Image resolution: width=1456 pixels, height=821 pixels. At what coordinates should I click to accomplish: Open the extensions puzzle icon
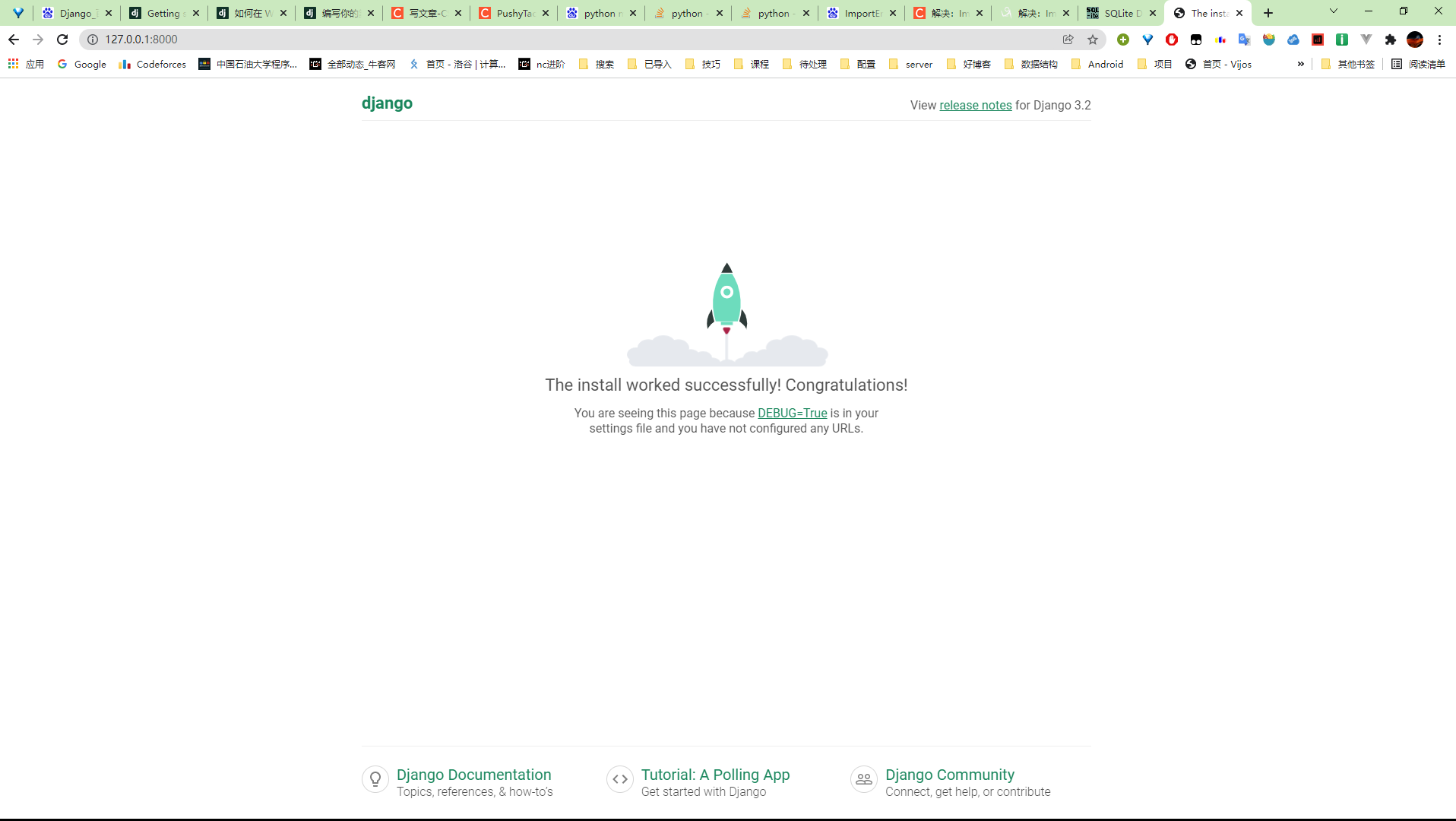(x=1391, y=40)
